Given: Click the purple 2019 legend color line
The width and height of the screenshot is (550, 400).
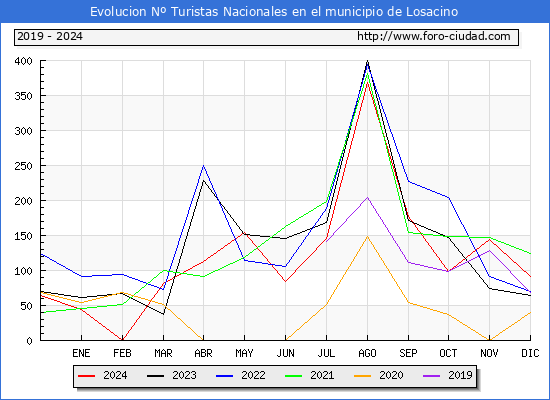Looking at the screenshot, I should pos(431,376).
